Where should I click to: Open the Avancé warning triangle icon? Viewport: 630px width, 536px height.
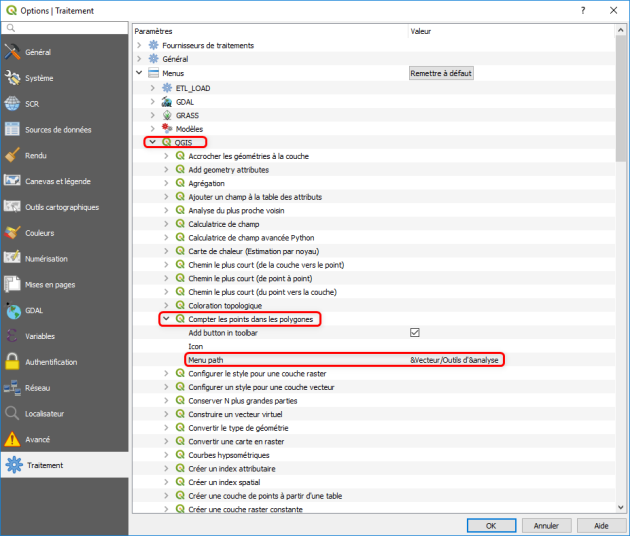12,439
